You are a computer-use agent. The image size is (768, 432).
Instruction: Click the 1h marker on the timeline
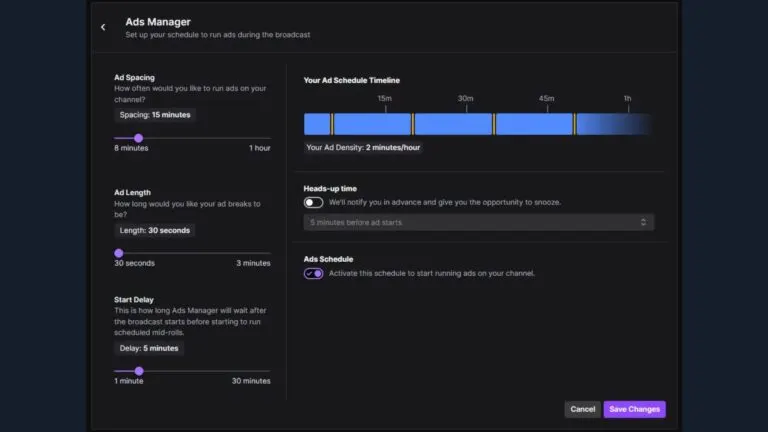[x=627, y=98]
